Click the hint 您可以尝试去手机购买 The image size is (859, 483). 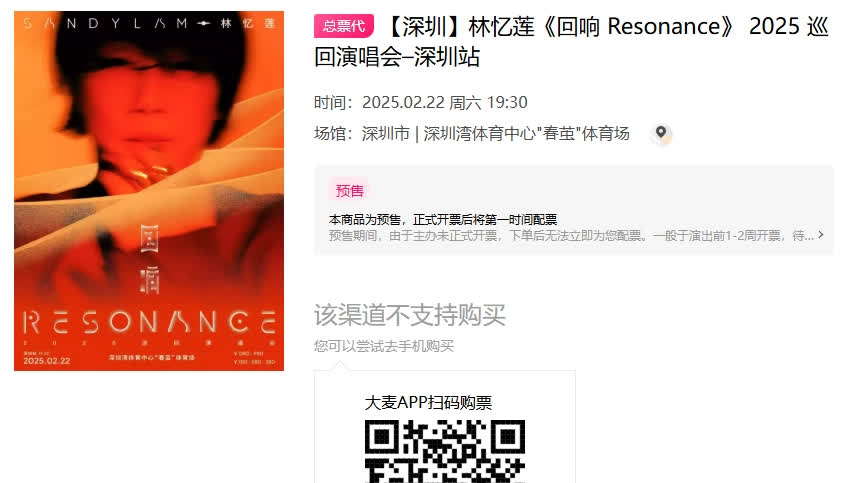pyautogui.click(x=384, y=346)
